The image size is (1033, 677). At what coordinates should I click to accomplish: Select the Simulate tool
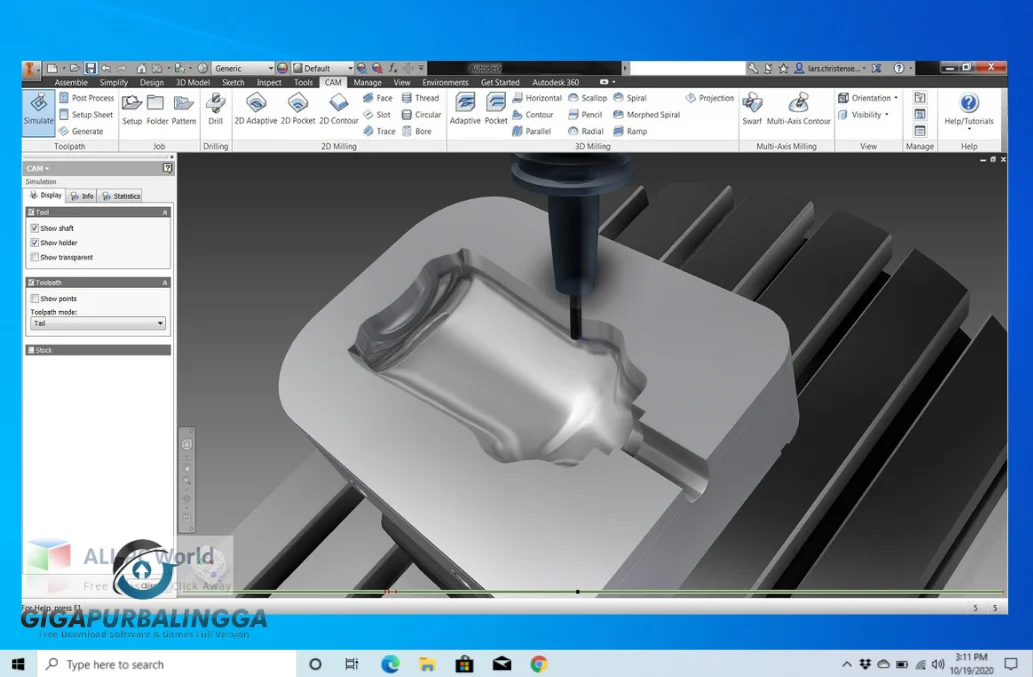point(37,113)
